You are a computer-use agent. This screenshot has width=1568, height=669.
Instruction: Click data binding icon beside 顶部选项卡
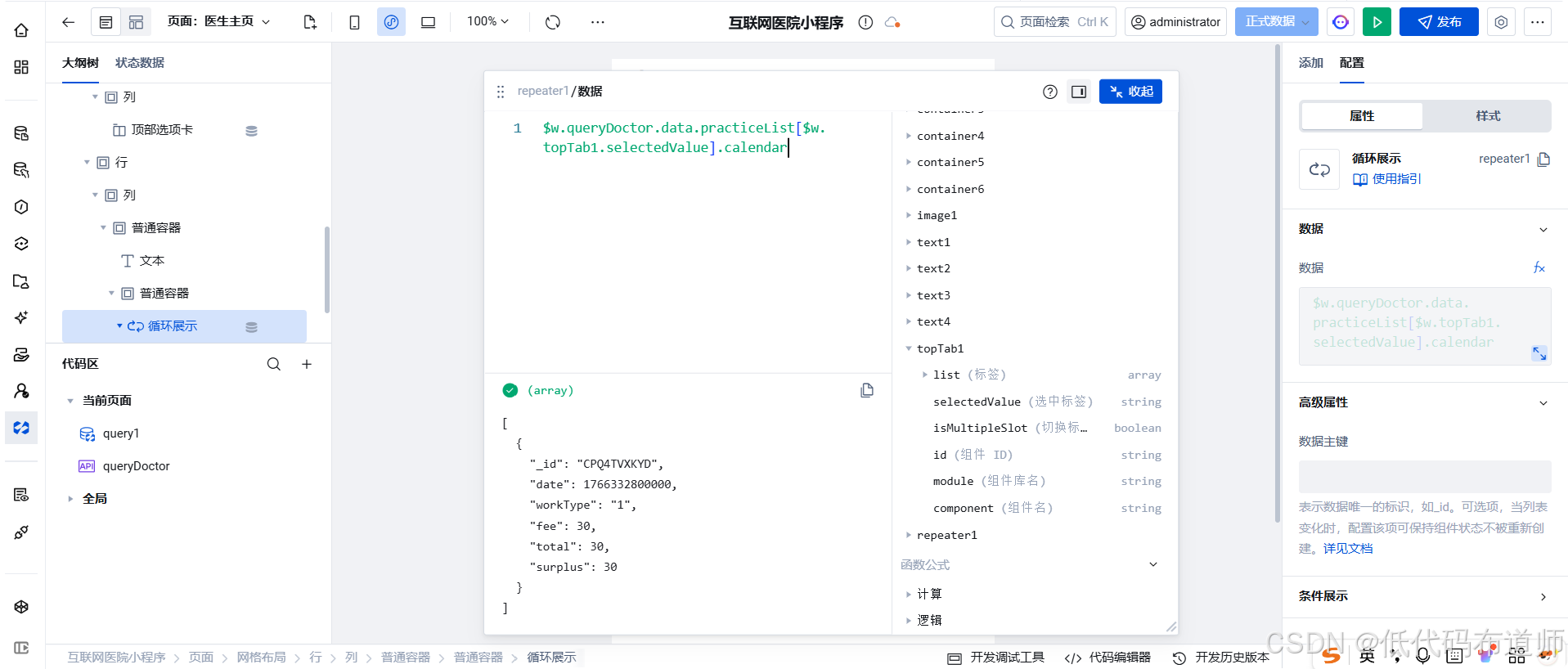252,131
